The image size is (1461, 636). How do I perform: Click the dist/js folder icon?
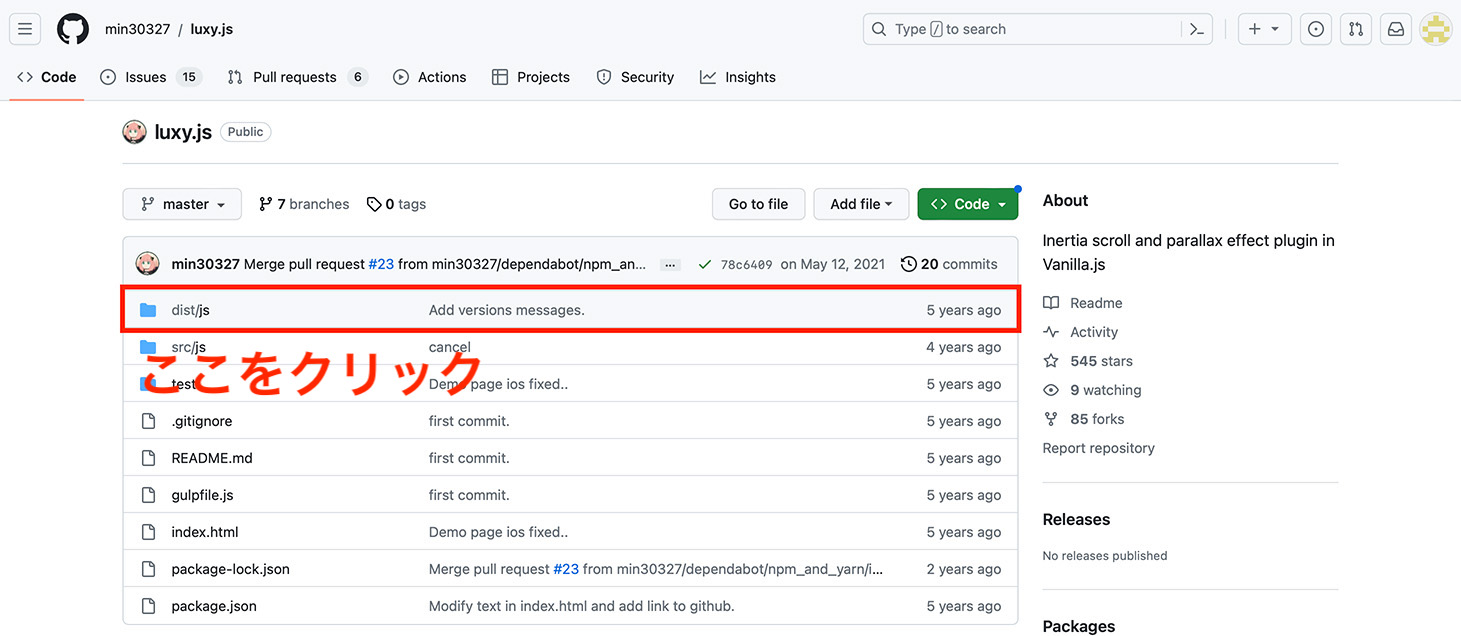point(148,310)
